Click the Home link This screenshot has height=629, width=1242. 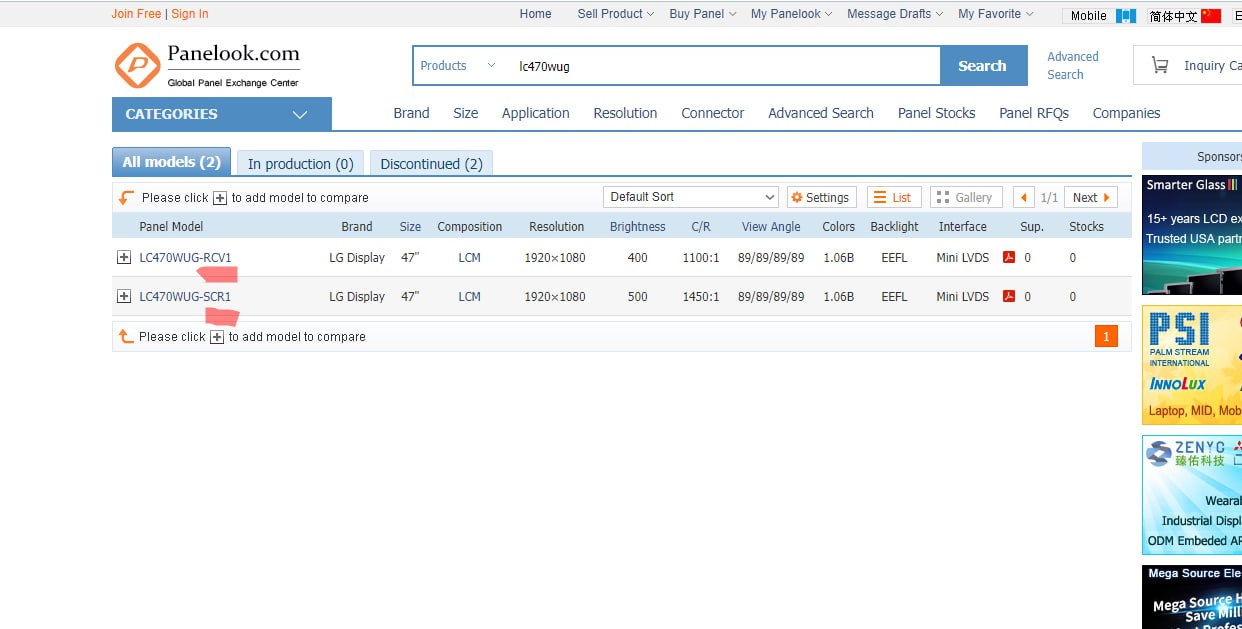point(536,14)
